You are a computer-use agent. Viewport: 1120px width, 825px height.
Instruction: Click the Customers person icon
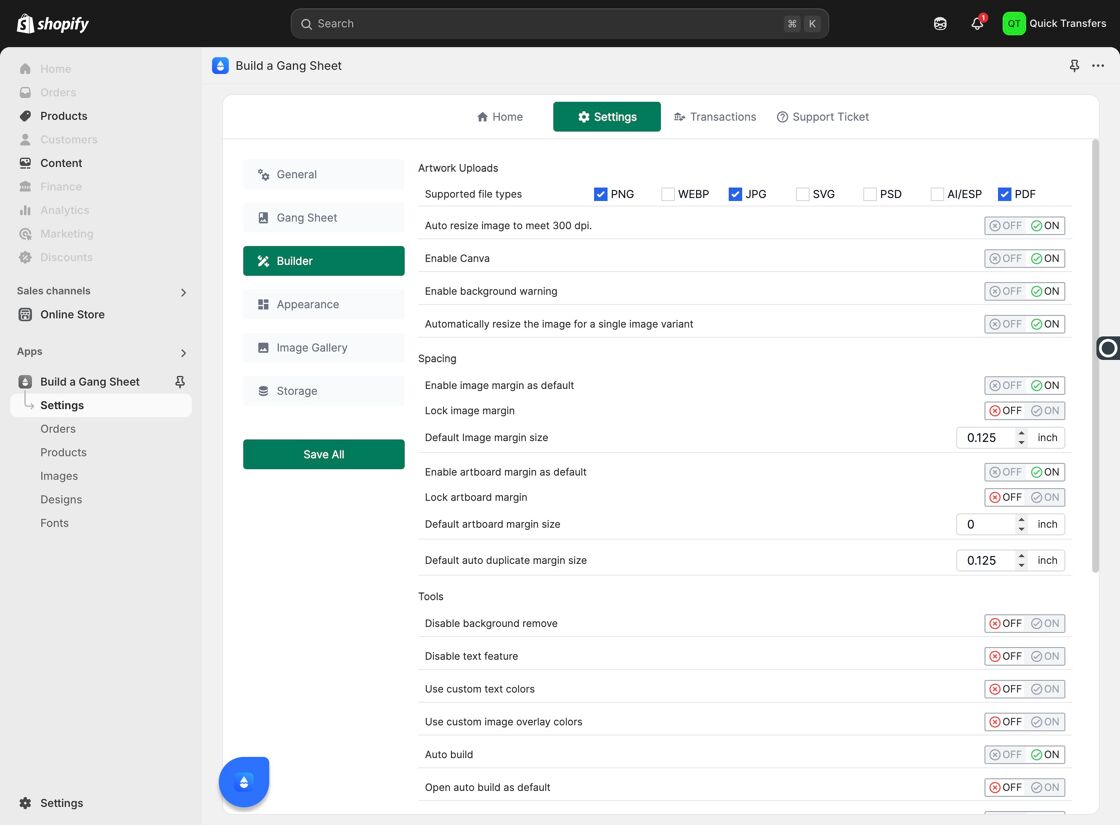[x=25, y=139]
